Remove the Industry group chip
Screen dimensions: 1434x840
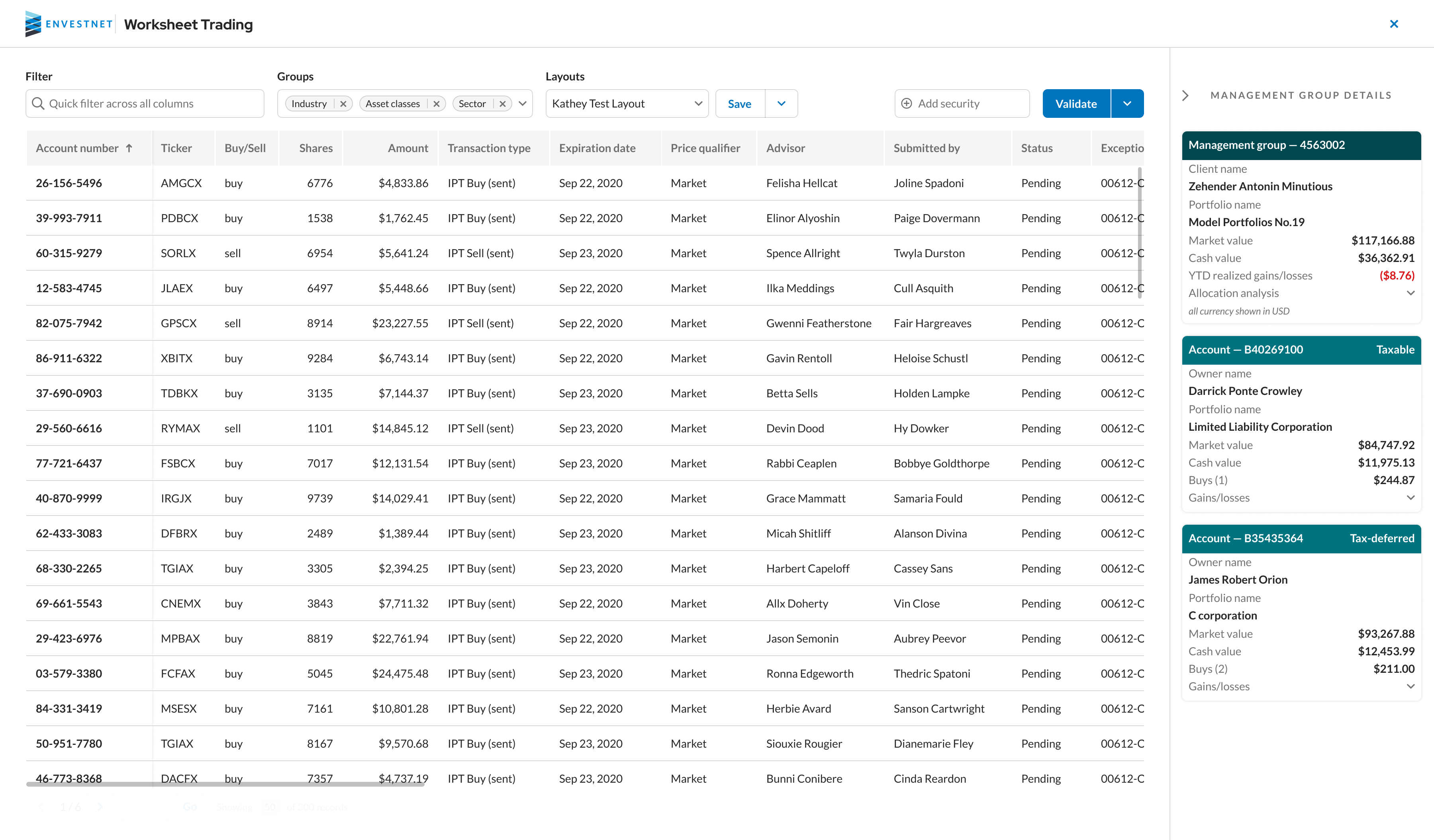tap(343, 104)
